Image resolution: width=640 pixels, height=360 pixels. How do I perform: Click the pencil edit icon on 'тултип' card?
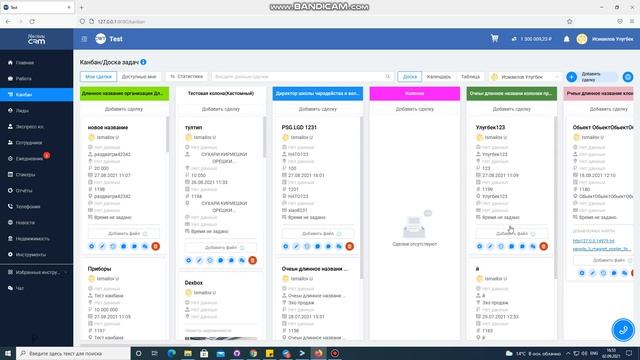point(199,260)
